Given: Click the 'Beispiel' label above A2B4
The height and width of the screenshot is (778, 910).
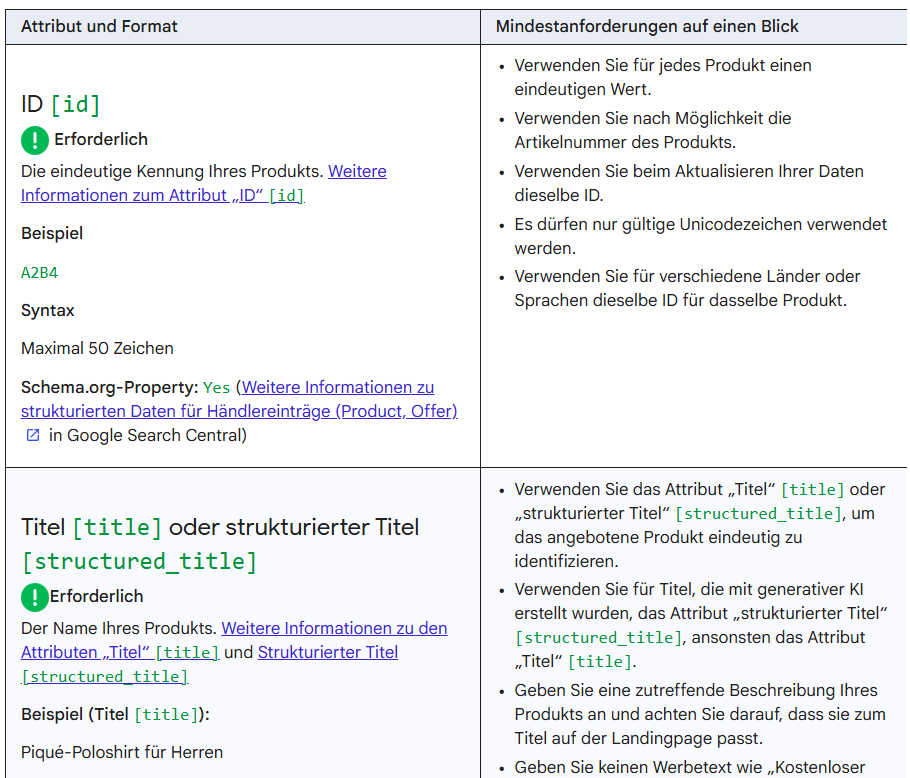Looking at the screenshot, I should (52, 233).
